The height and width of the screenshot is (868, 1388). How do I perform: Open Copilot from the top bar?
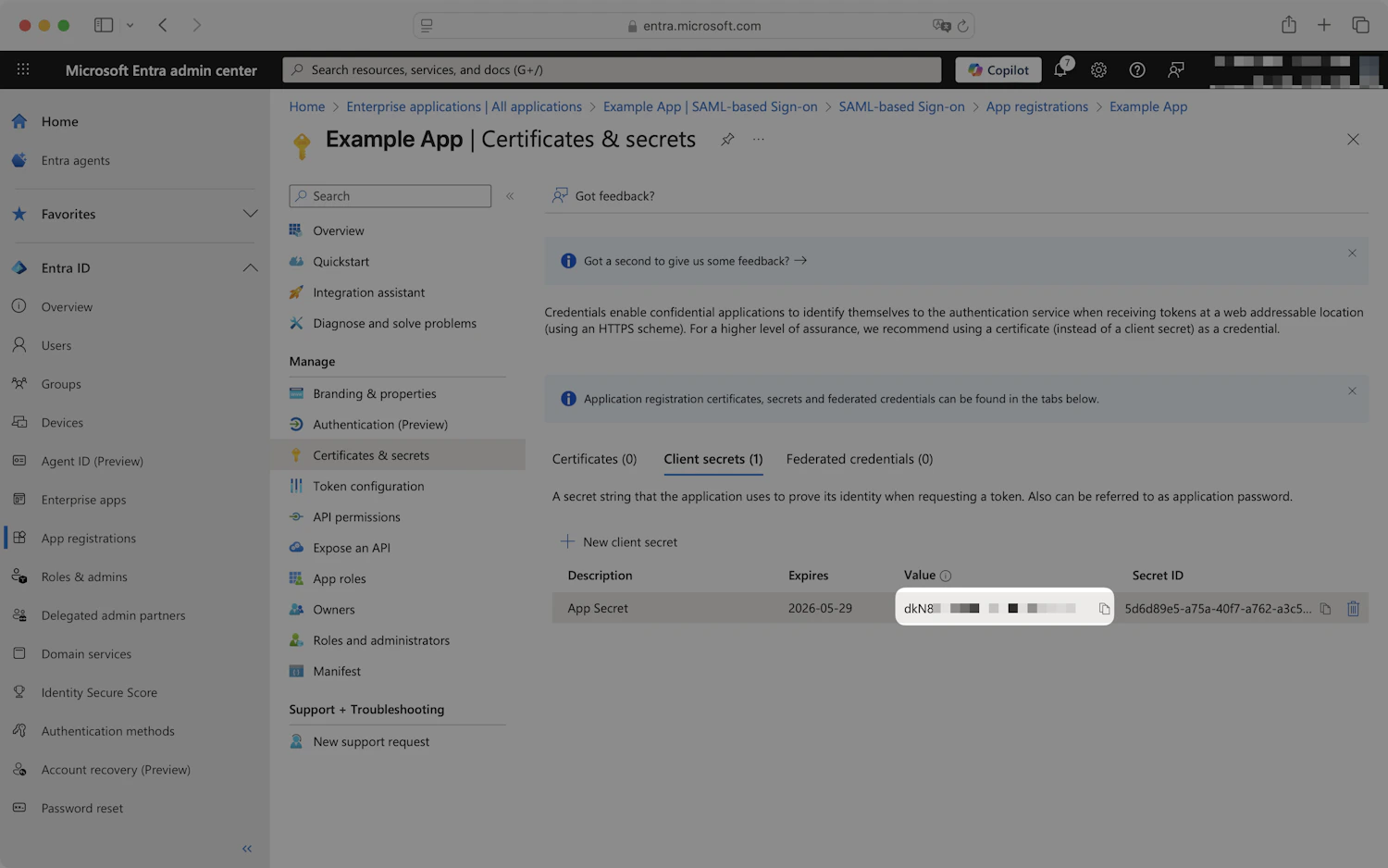coord(998,69)
